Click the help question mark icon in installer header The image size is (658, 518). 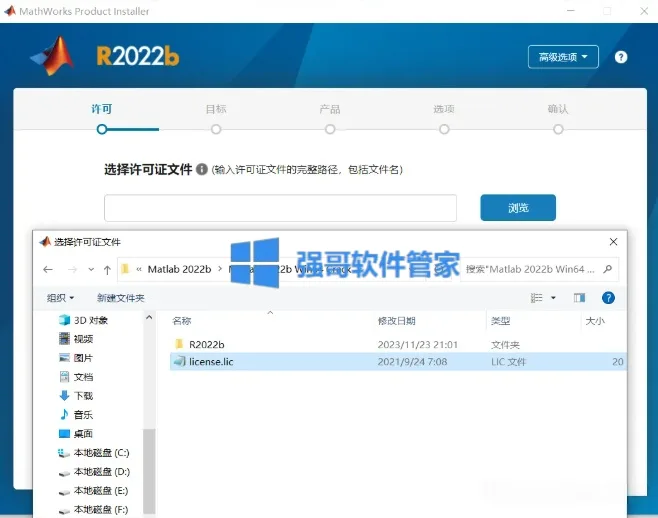(x=621, y=57)
